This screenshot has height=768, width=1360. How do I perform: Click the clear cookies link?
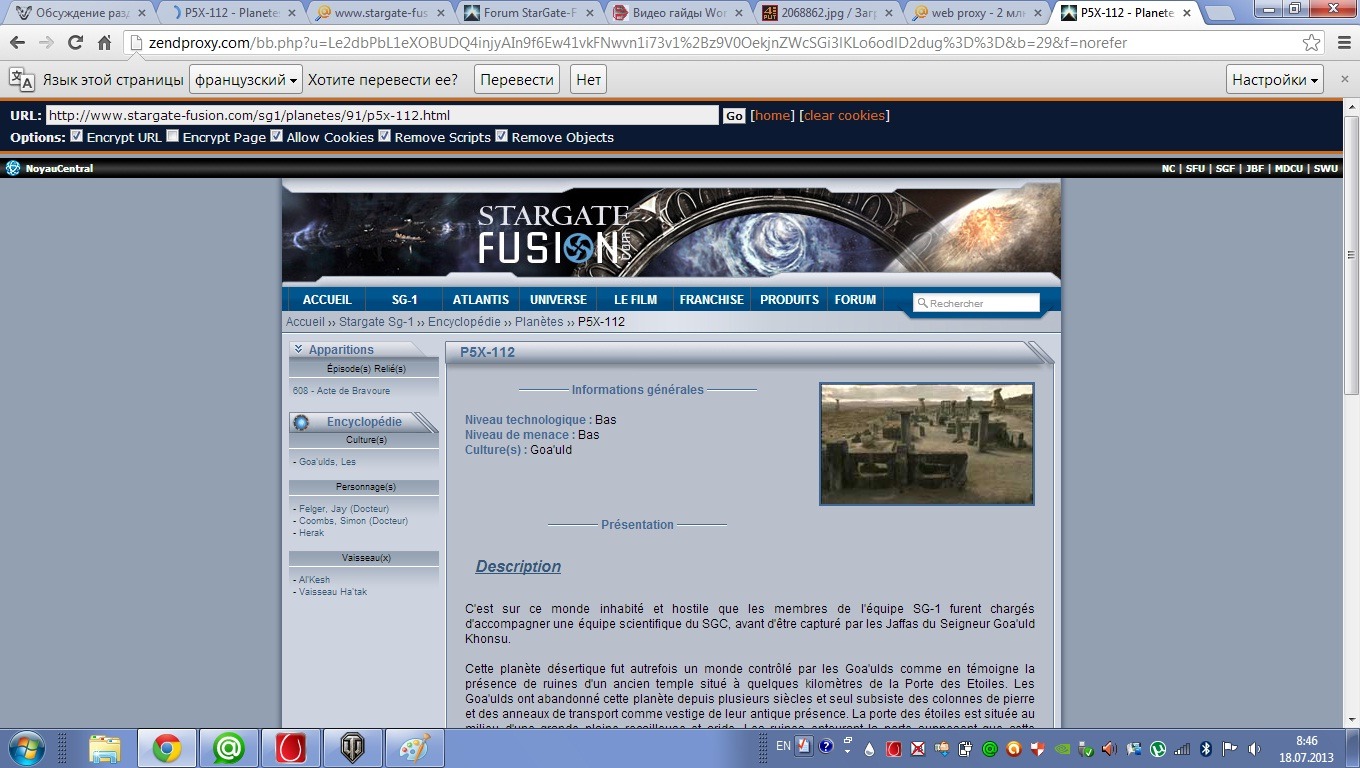point(844,116)
